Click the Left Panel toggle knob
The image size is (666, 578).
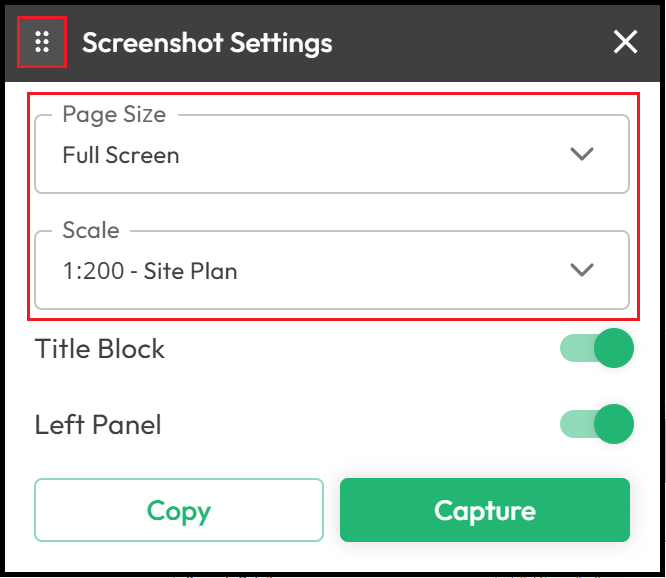tap(614, 424)
